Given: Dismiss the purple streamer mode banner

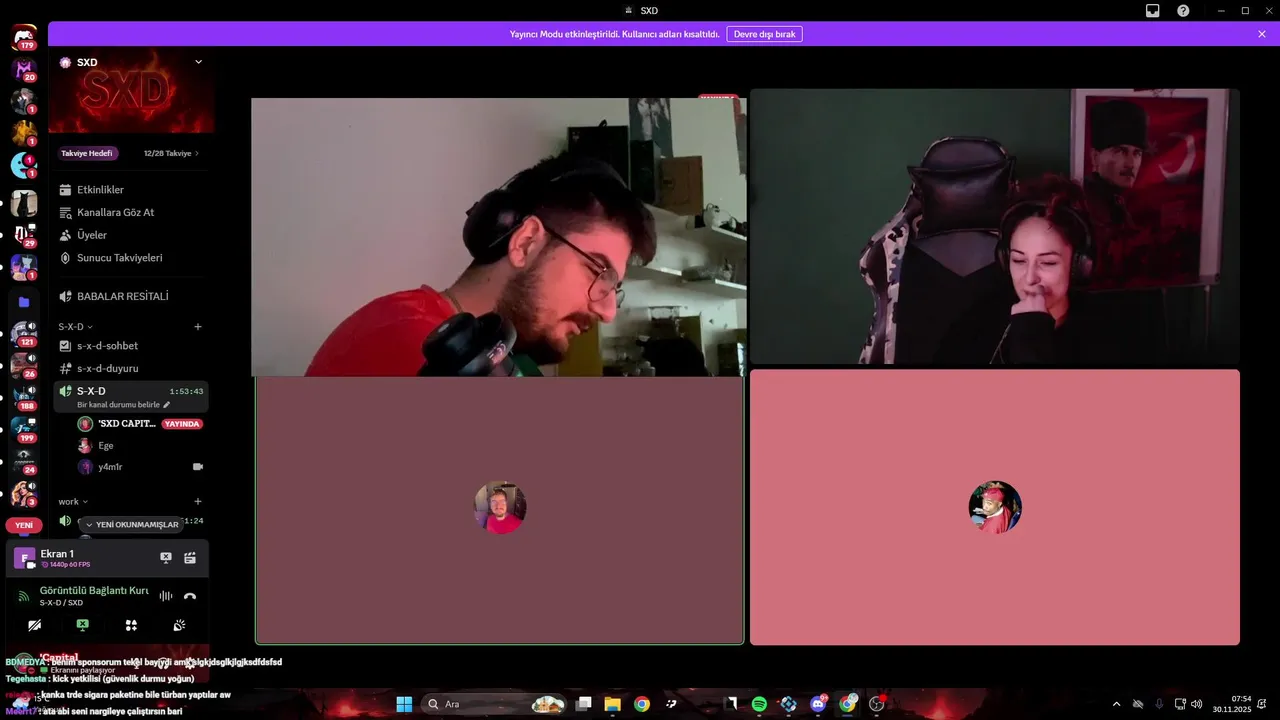Looking at the screenshot, I should pyautogui.click(x=1262, y=34).
